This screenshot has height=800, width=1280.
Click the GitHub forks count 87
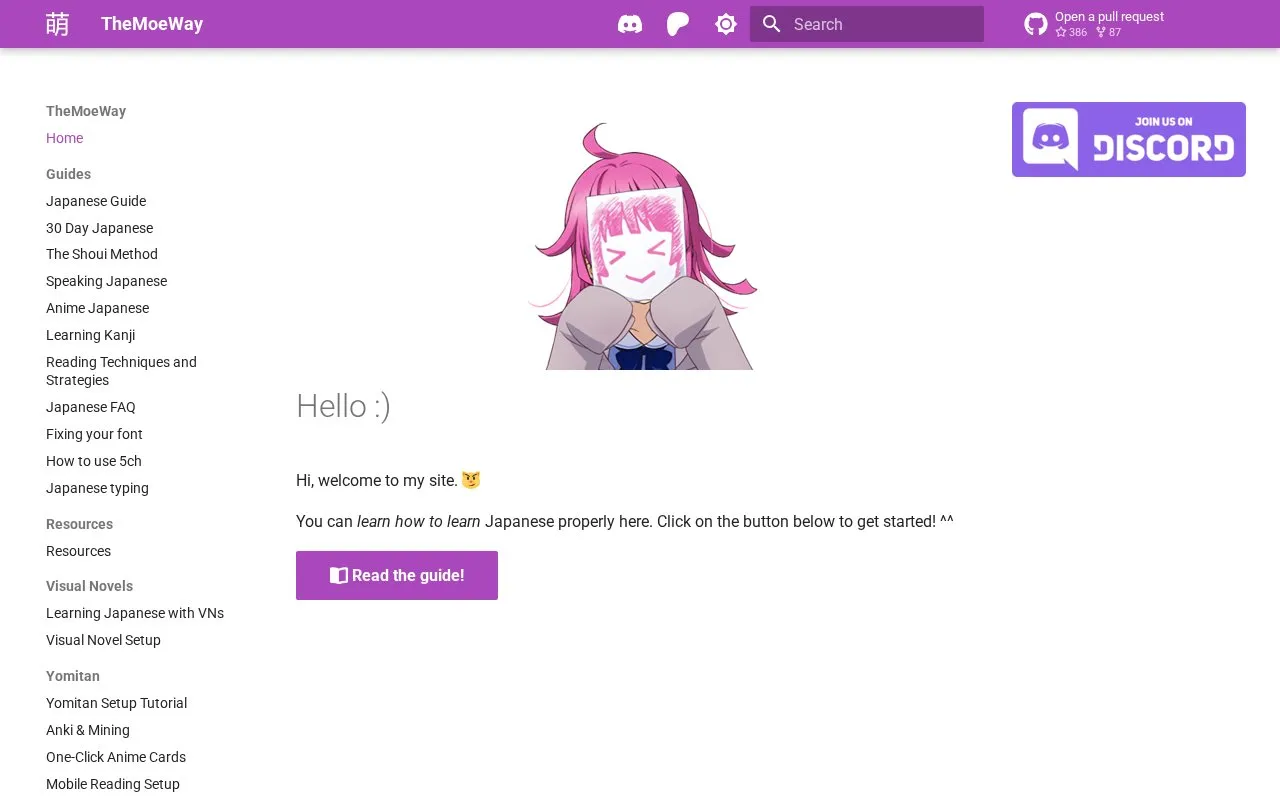[1108, 33]
